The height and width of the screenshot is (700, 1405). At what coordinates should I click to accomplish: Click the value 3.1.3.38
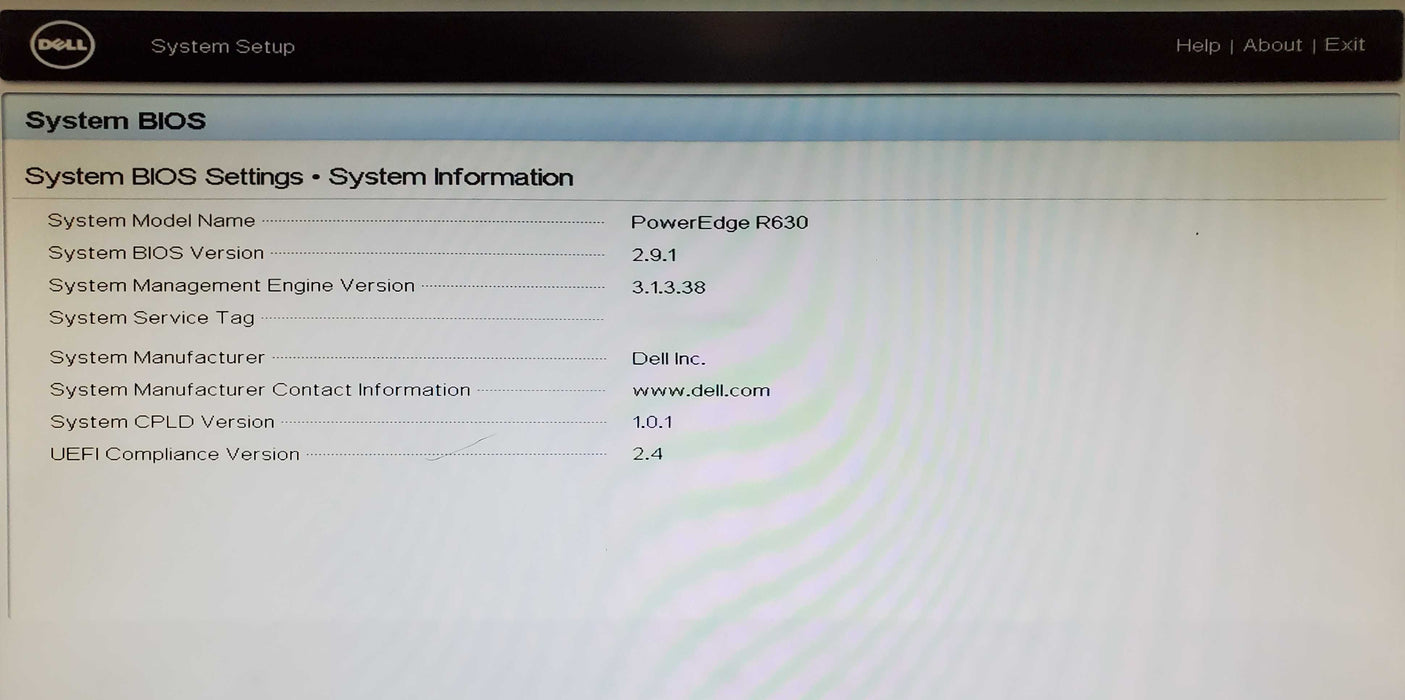click(668, 287)
